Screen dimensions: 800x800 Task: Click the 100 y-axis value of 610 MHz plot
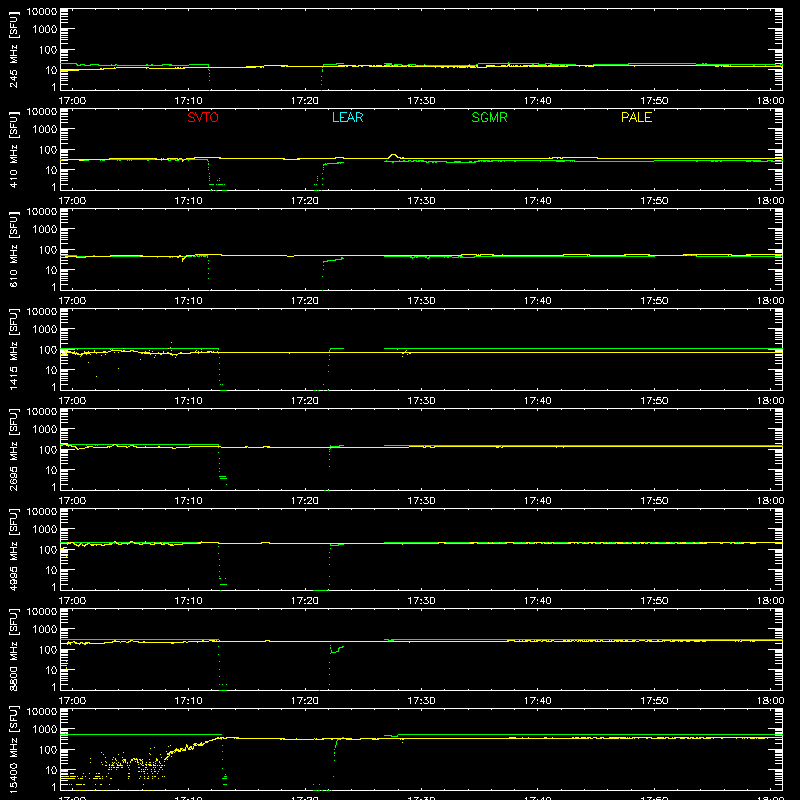point(48,250)
